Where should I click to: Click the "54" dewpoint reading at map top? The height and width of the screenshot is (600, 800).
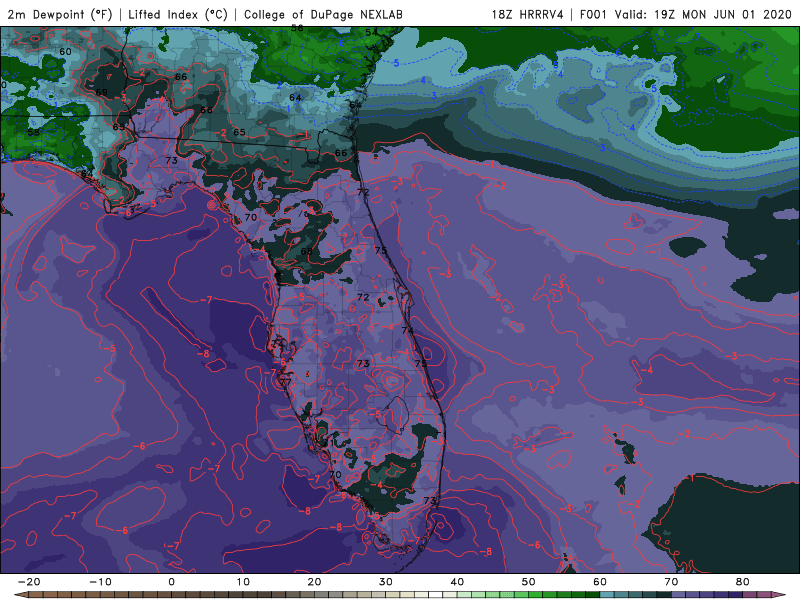(371, 33)
